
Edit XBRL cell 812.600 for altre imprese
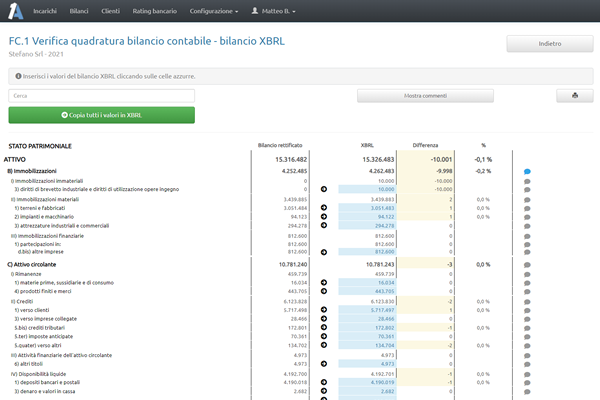(367, 252)
